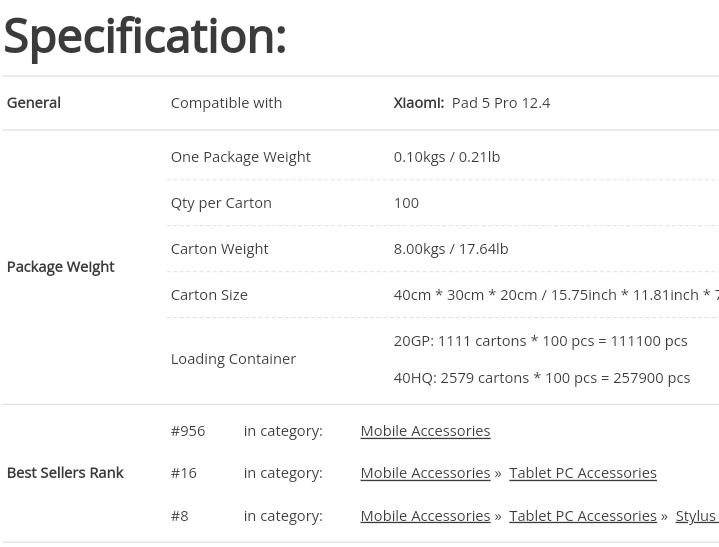Click the Specification heading
The image size is (719, 547).
(145, 37)
